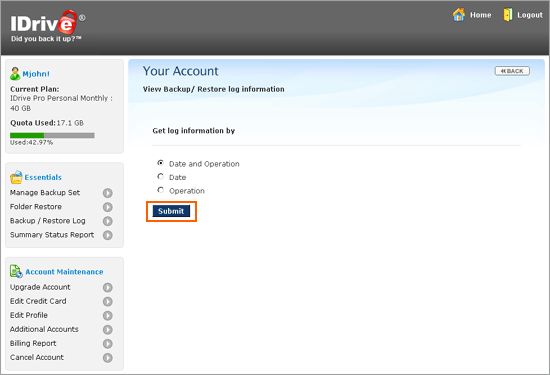Open Cancel Account page
The image size is (550, 375).
coord(37,357)
